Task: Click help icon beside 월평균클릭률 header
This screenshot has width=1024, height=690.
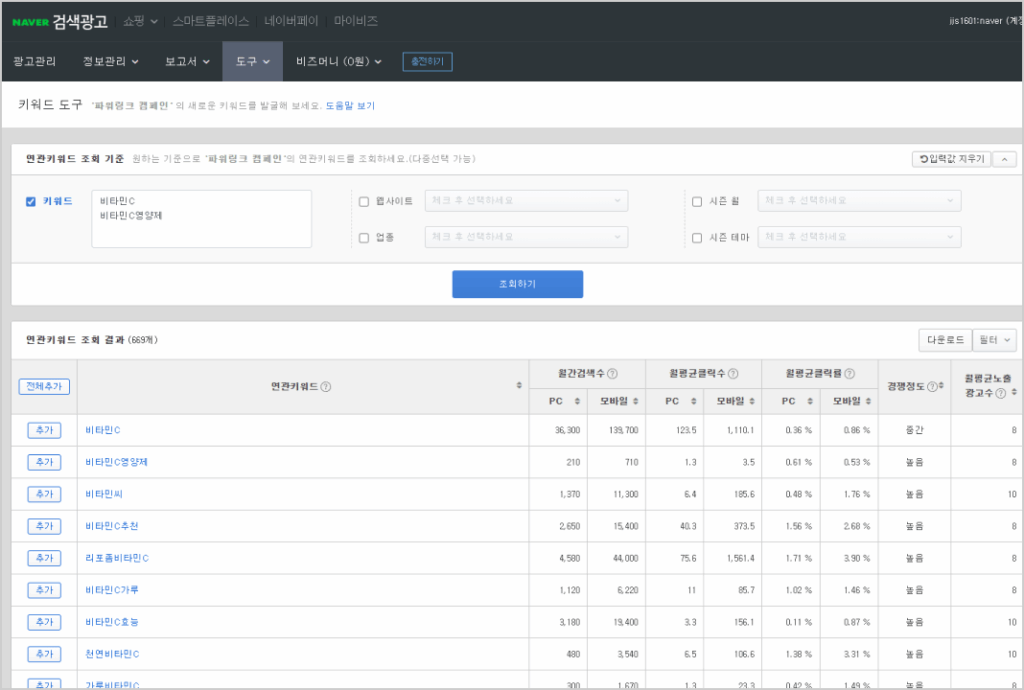Action: (x=849, y=374)
